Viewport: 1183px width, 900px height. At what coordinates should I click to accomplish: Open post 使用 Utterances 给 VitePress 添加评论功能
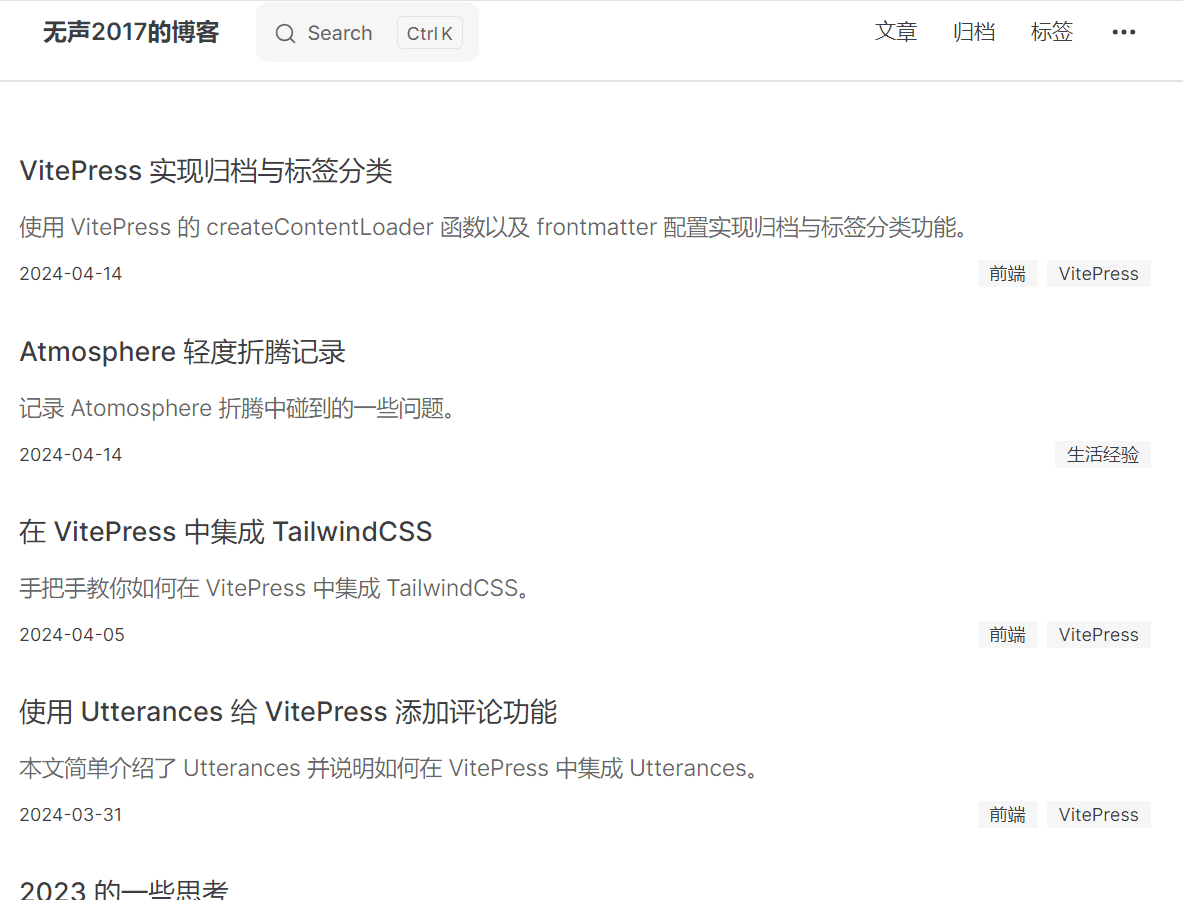click(x=288, y=712)
